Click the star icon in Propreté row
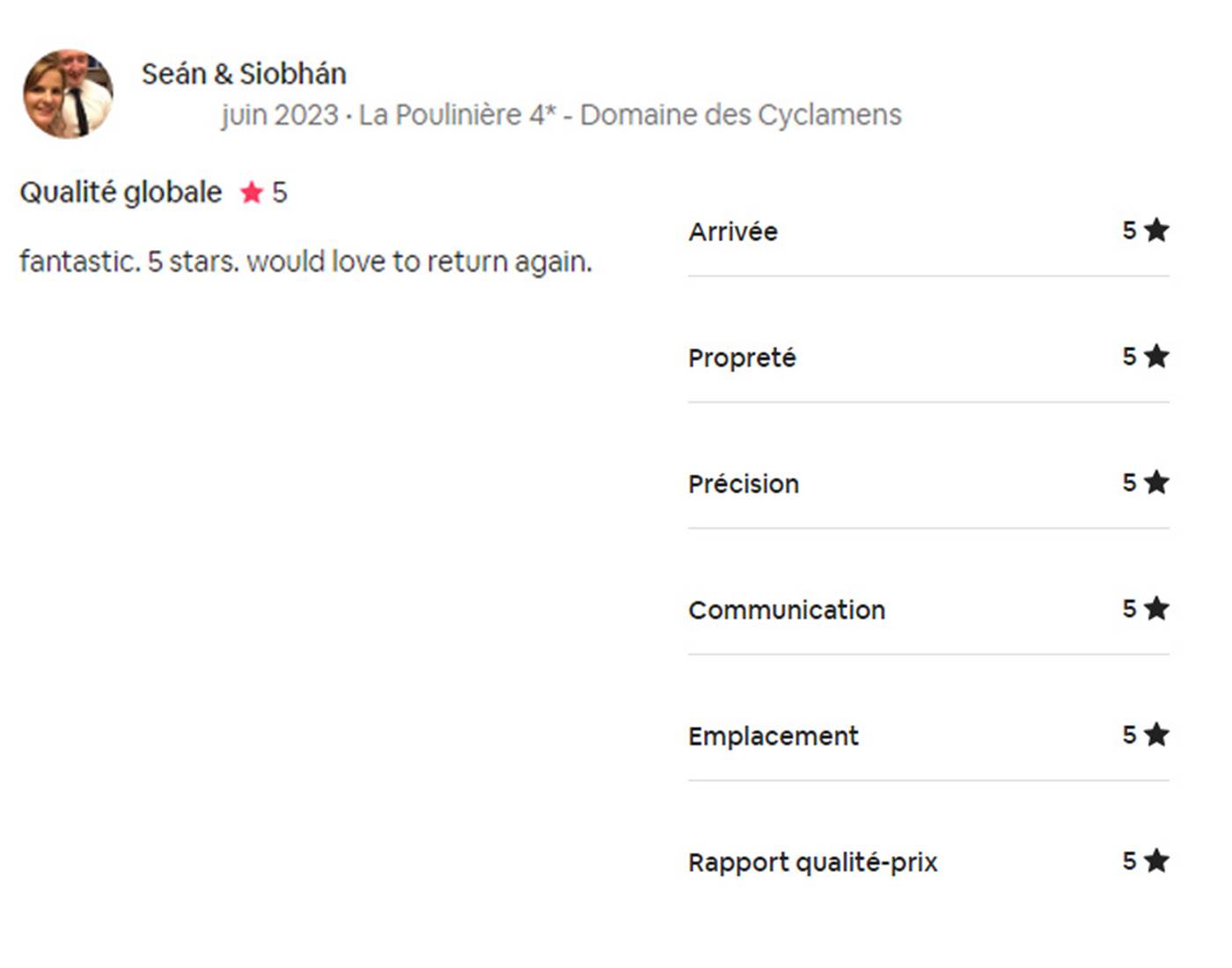Viewport: 1232px width, 968px height. (1157, 356)
